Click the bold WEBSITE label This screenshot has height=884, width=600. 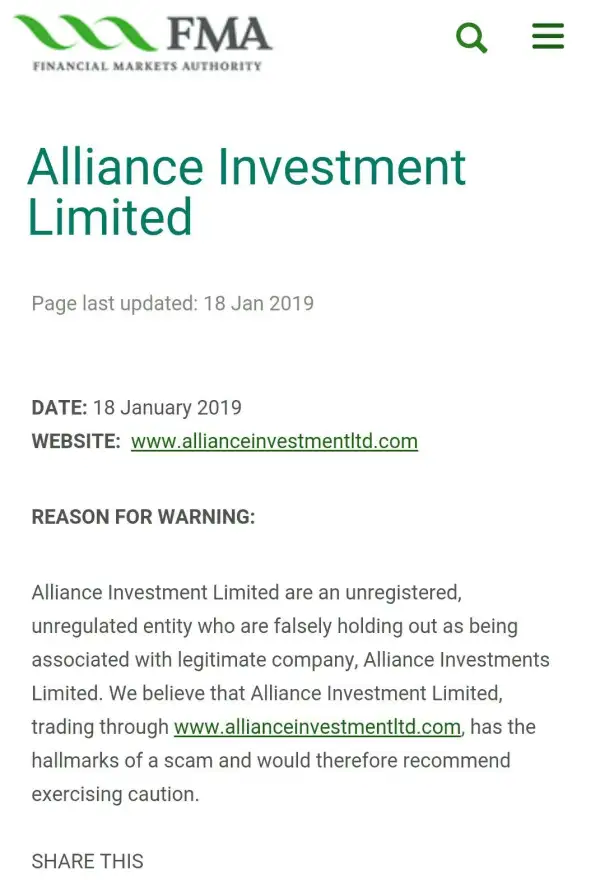(76, 441)
